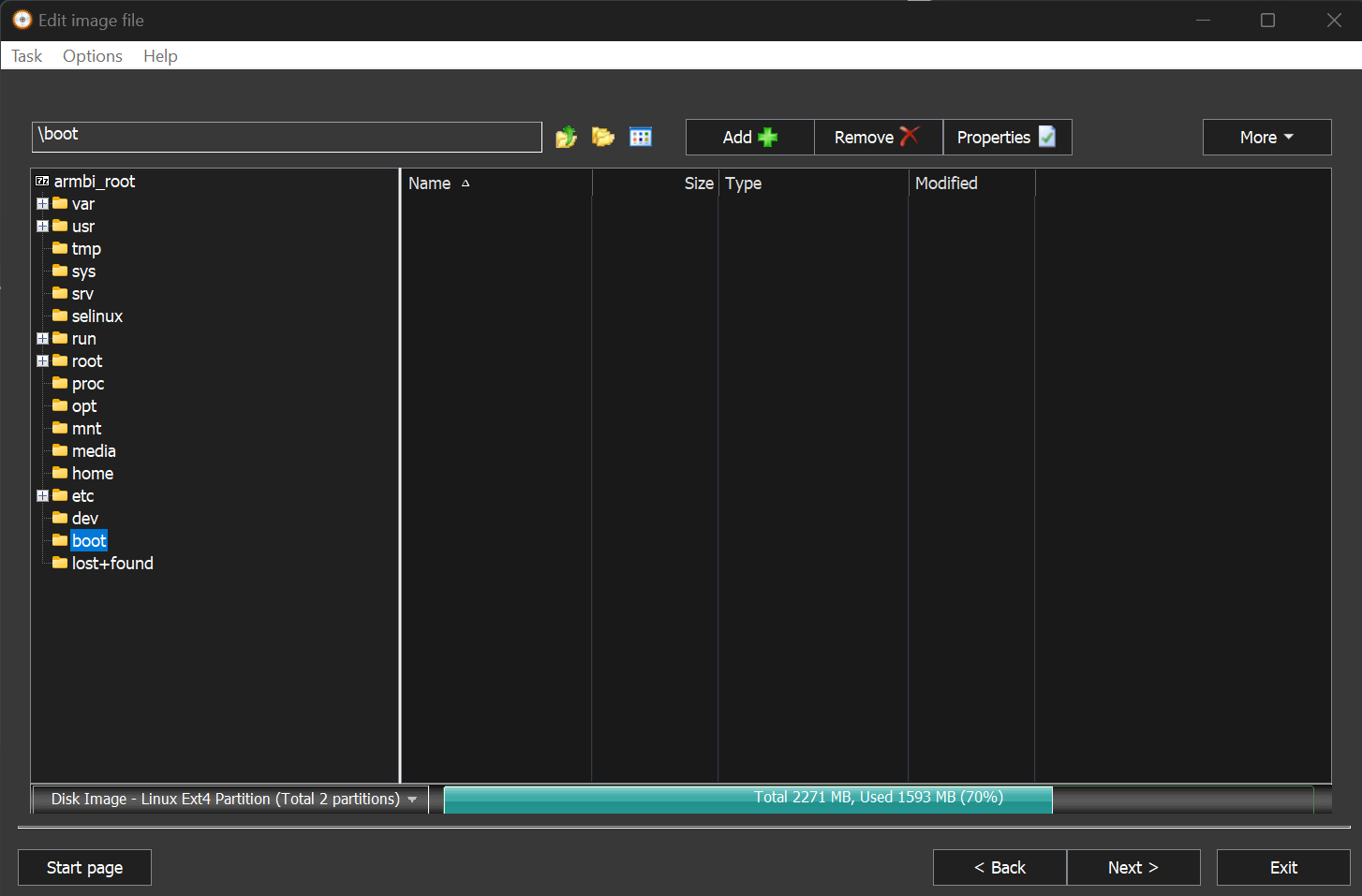Click the folder icon next to srv
Image resolution: width=1362 pixels, height=896 pixels.
click(x=60, y=293)
